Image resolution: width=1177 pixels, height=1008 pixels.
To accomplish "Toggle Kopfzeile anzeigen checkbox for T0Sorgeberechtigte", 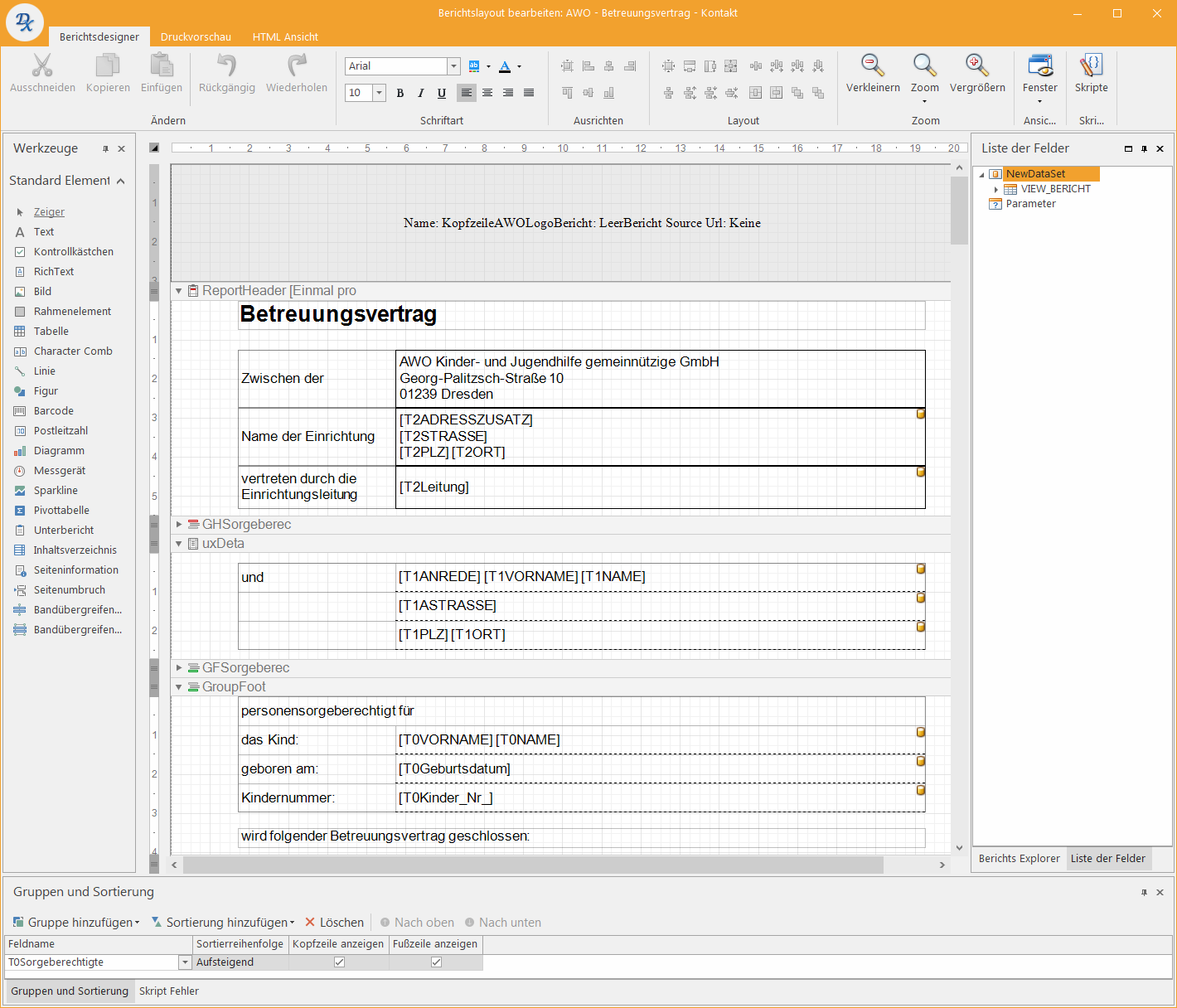I will 339,962.
